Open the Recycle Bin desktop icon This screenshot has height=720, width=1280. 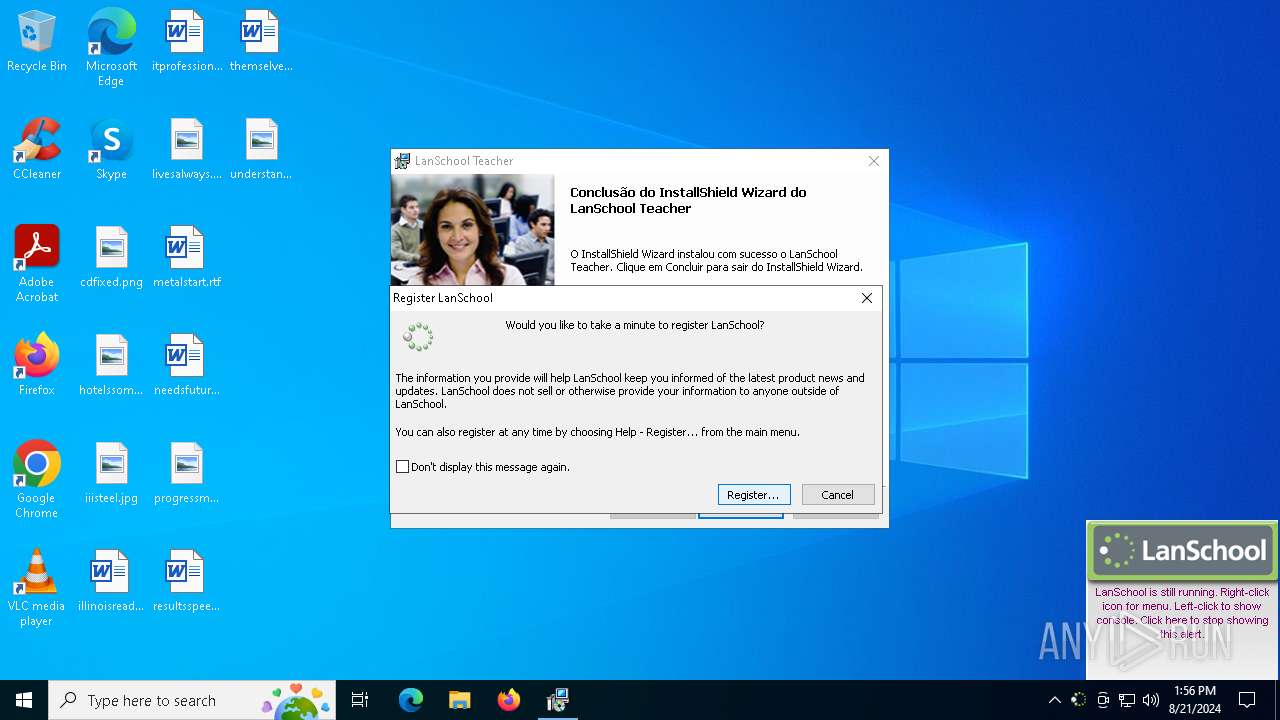click(37, 42)
